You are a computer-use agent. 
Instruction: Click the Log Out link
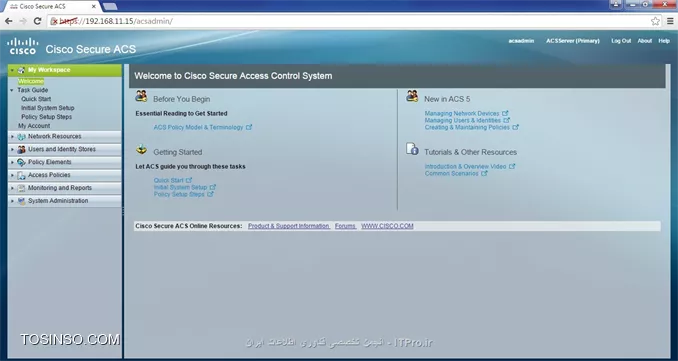pyautogui.click(x=621, y=41)
